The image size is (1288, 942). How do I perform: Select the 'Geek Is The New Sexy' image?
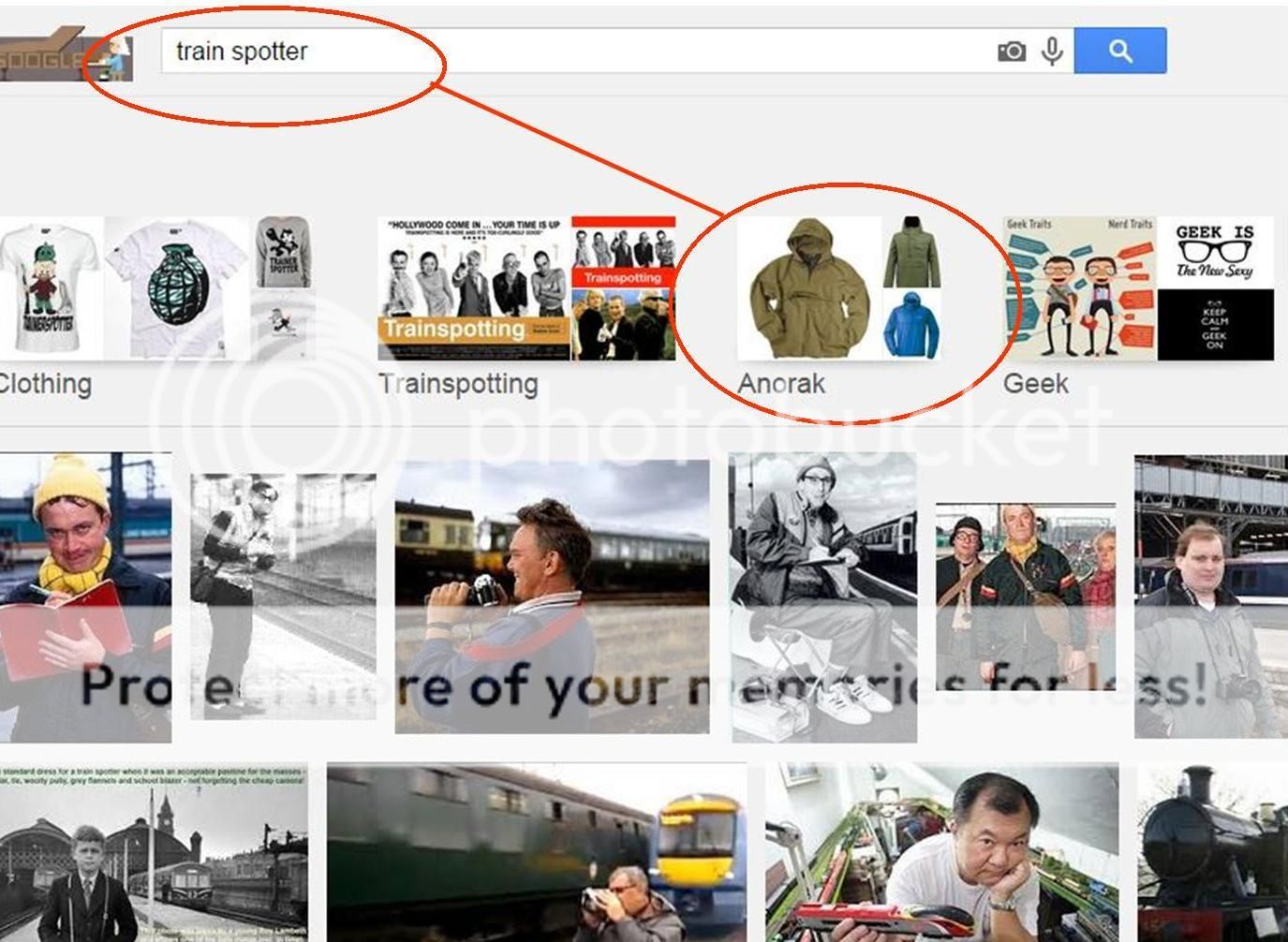1215,252
